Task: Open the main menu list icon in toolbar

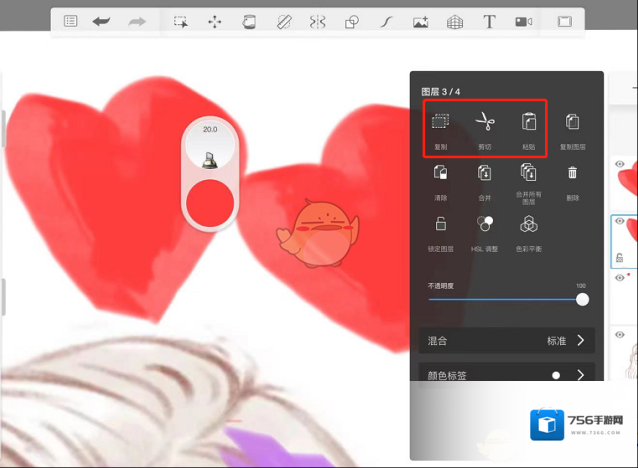Action: [71, 21]
